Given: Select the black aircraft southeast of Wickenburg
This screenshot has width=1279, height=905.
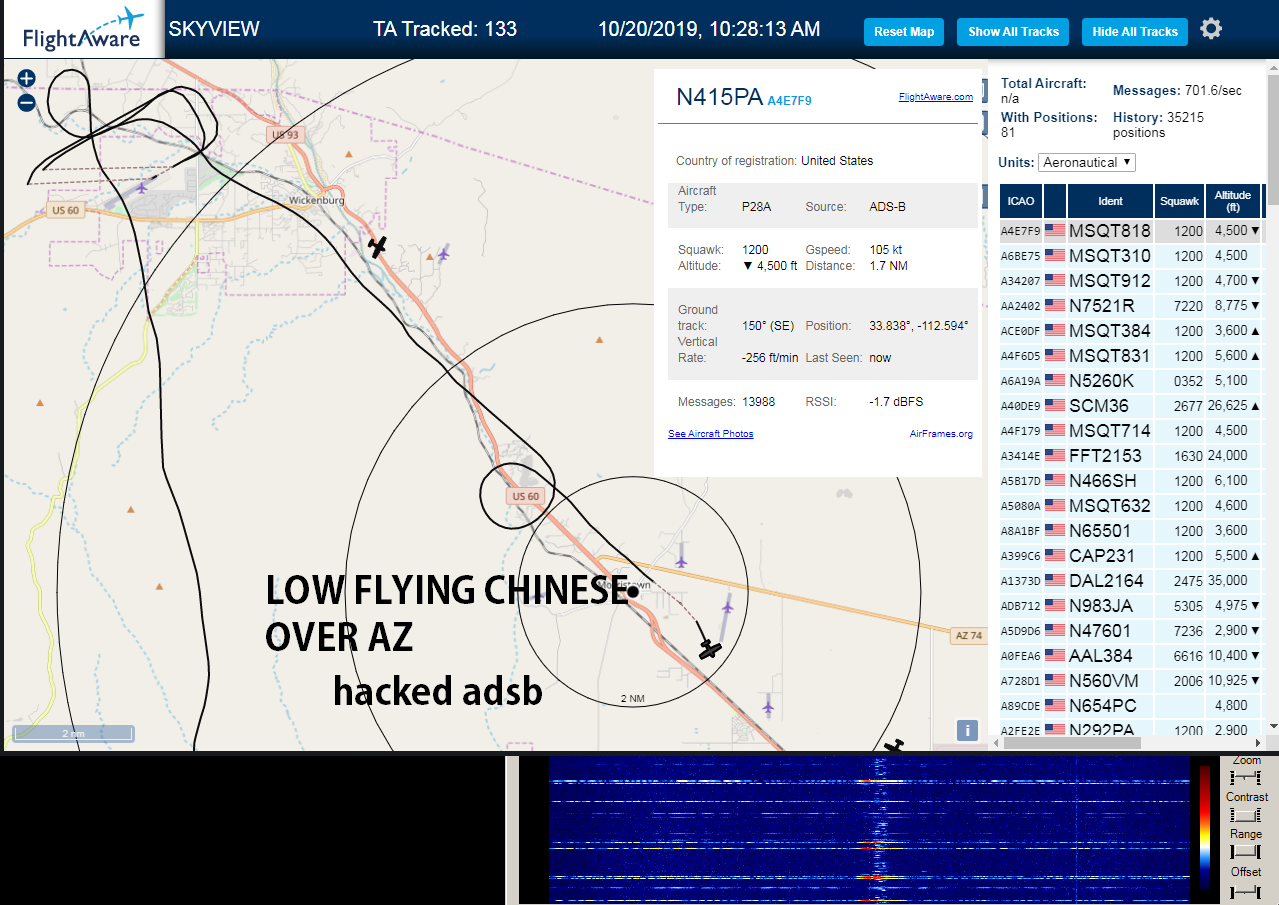Looking at the screenshot, I should coord(377,245).
